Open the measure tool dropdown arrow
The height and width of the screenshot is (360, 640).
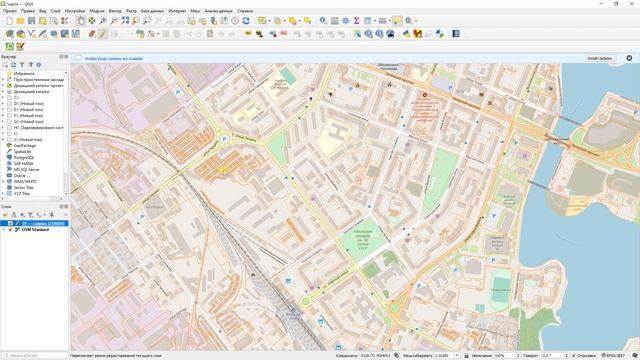(390, 21)
